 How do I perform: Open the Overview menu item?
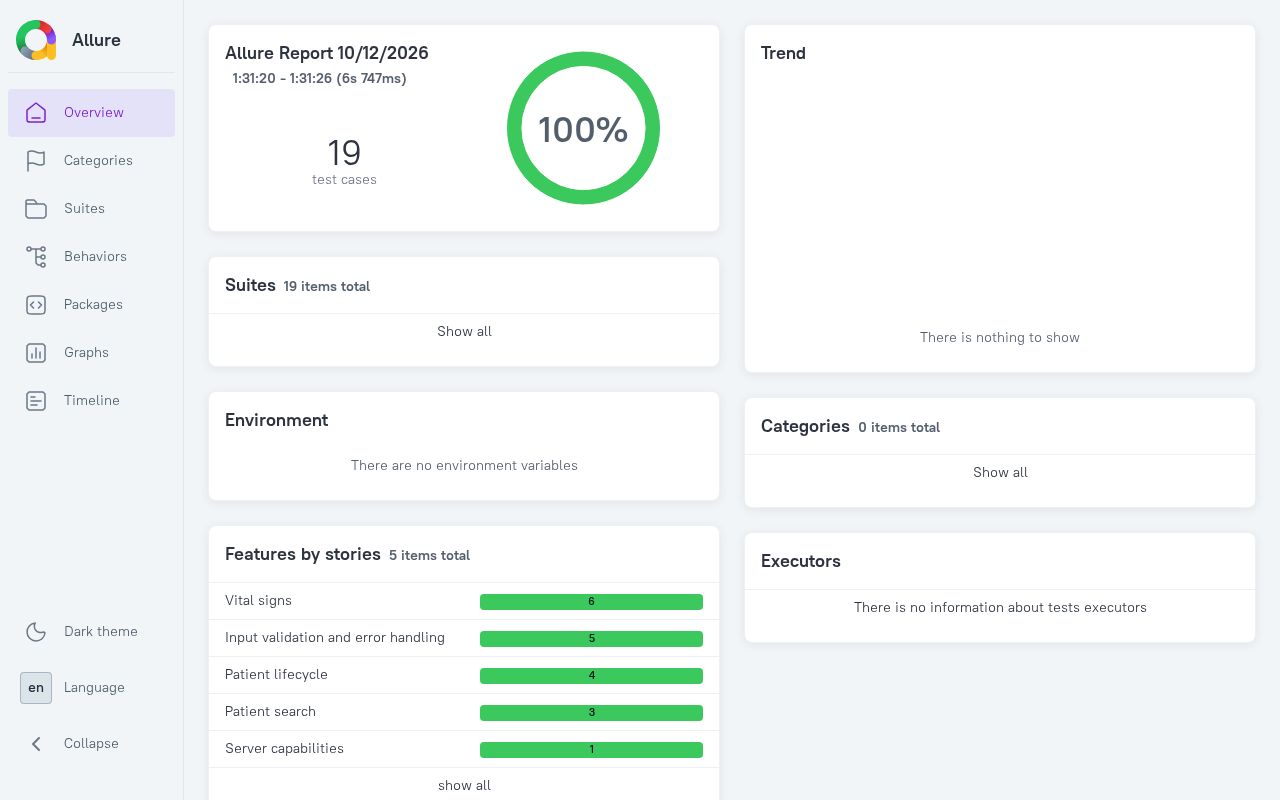(x=92, y=113)
